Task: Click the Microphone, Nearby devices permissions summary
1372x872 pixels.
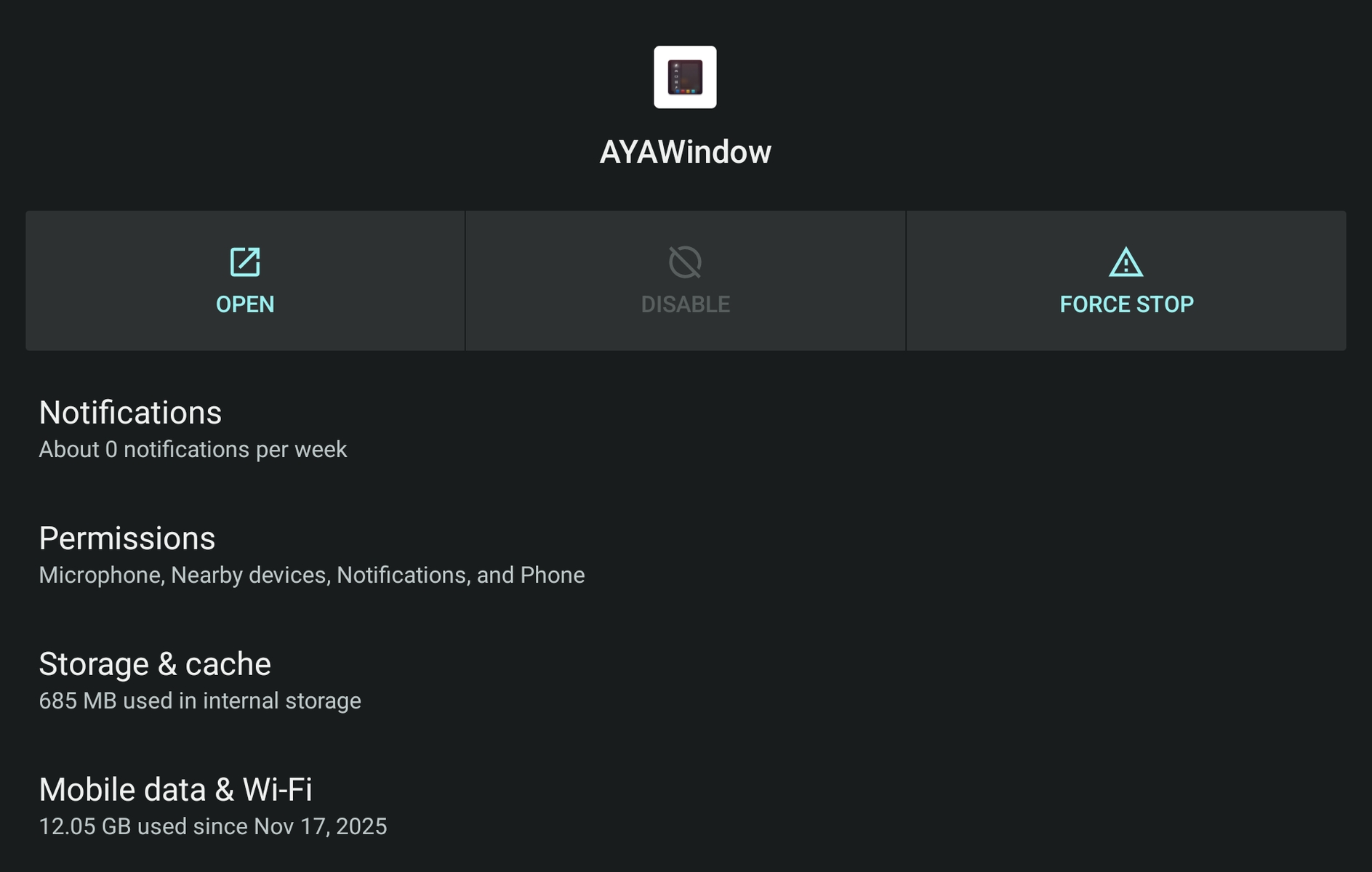Action: coord(311,576)
